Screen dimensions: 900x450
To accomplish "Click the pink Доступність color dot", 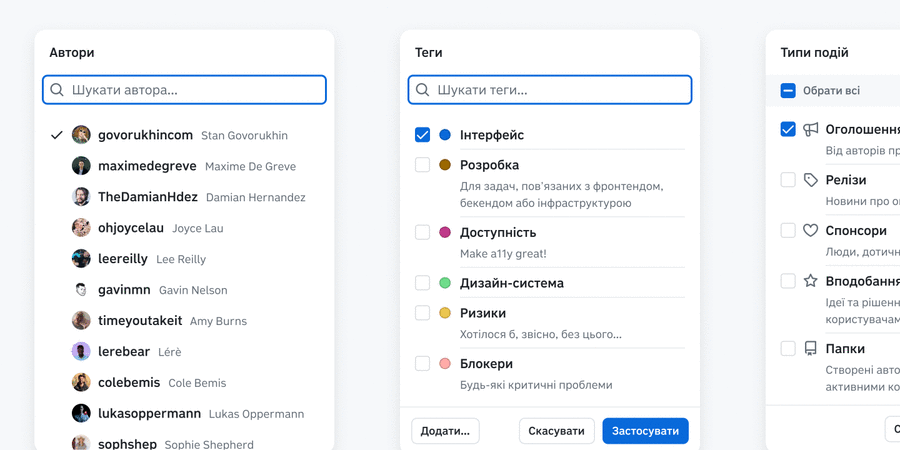I will click(445, 233).
